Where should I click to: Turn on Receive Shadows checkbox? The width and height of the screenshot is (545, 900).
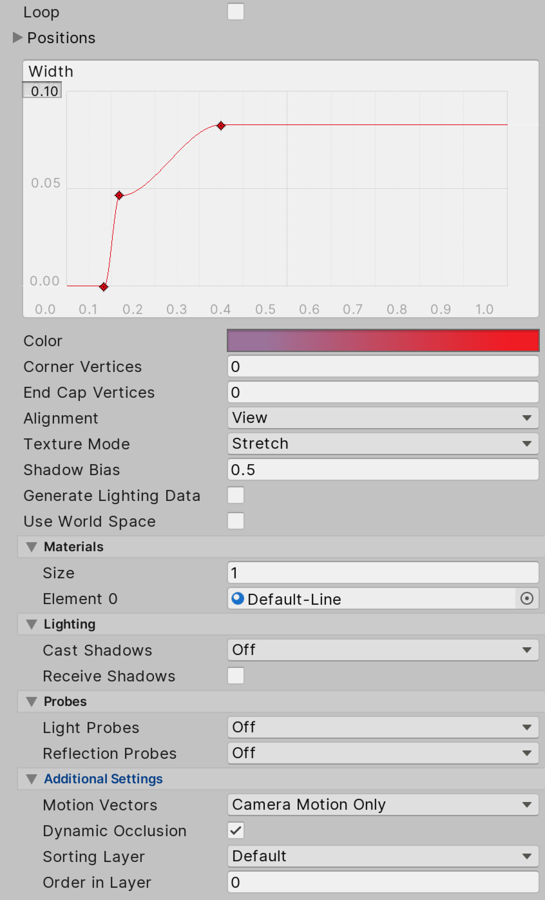(236, 676)
